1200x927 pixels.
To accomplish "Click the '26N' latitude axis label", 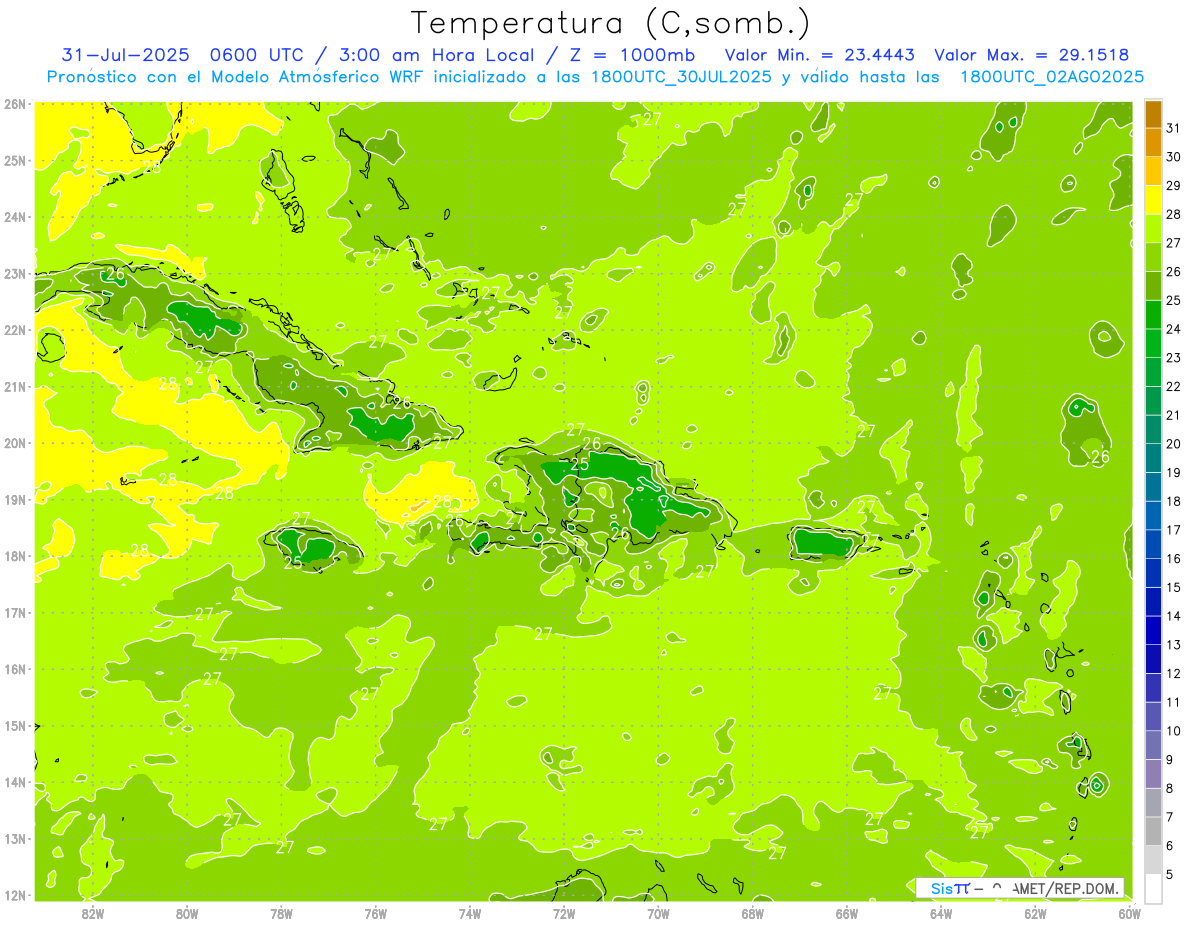I will pos(15,103).
